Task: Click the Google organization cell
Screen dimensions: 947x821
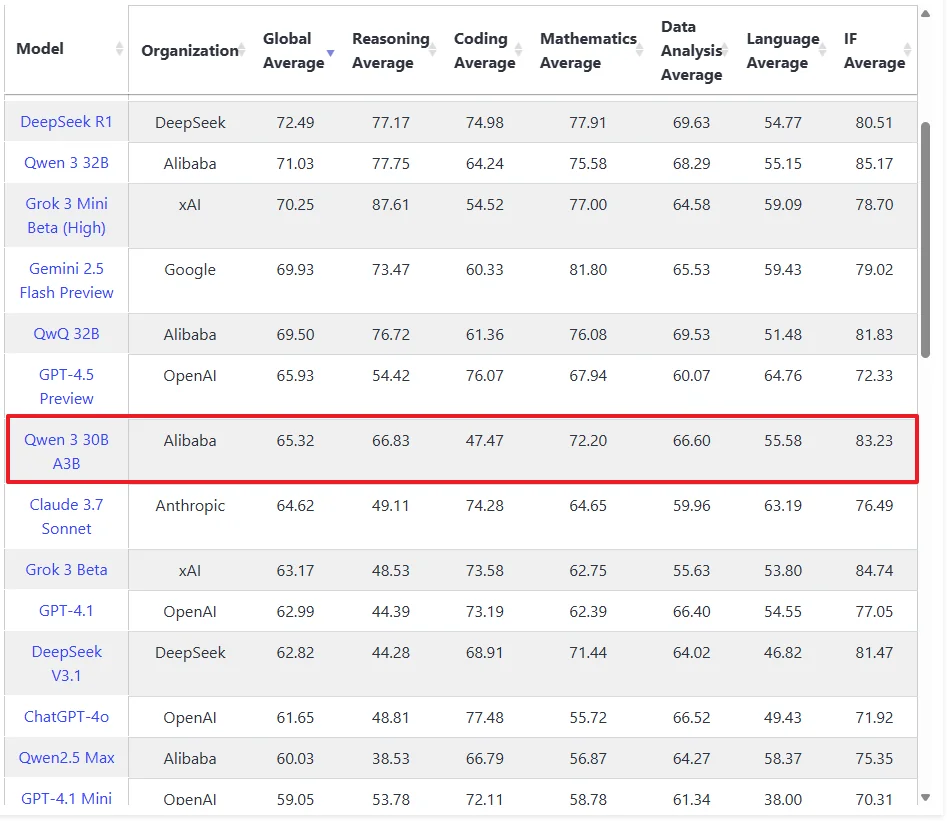Action: pyautogui.click(x=190, y=270)
